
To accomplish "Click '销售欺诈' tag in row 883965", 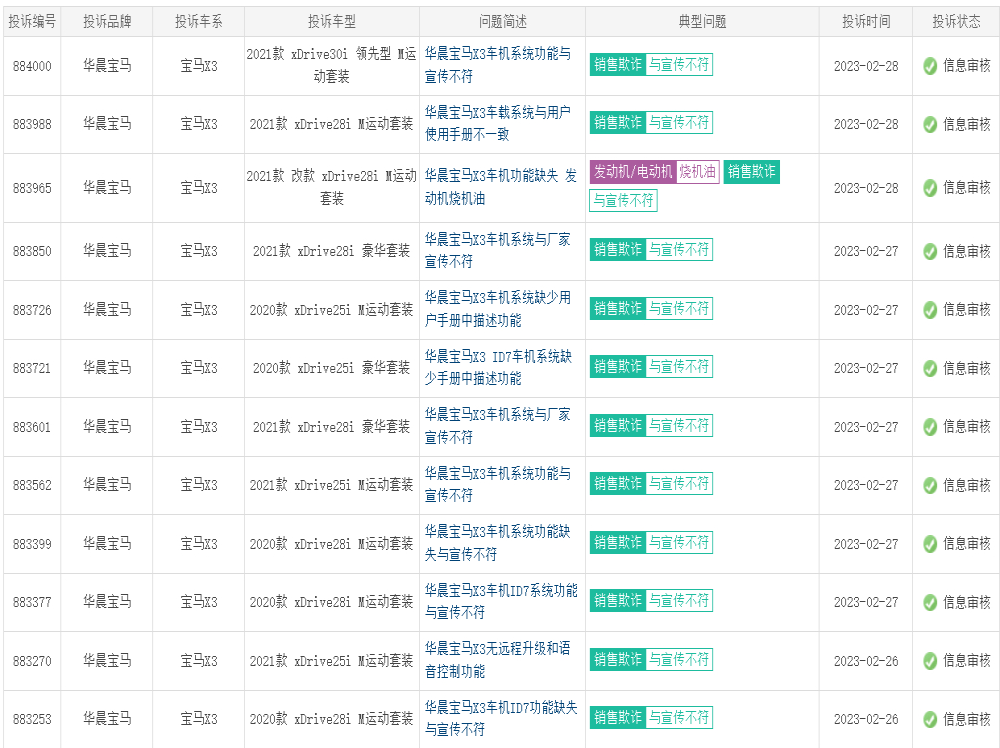I will click(751, 172).
